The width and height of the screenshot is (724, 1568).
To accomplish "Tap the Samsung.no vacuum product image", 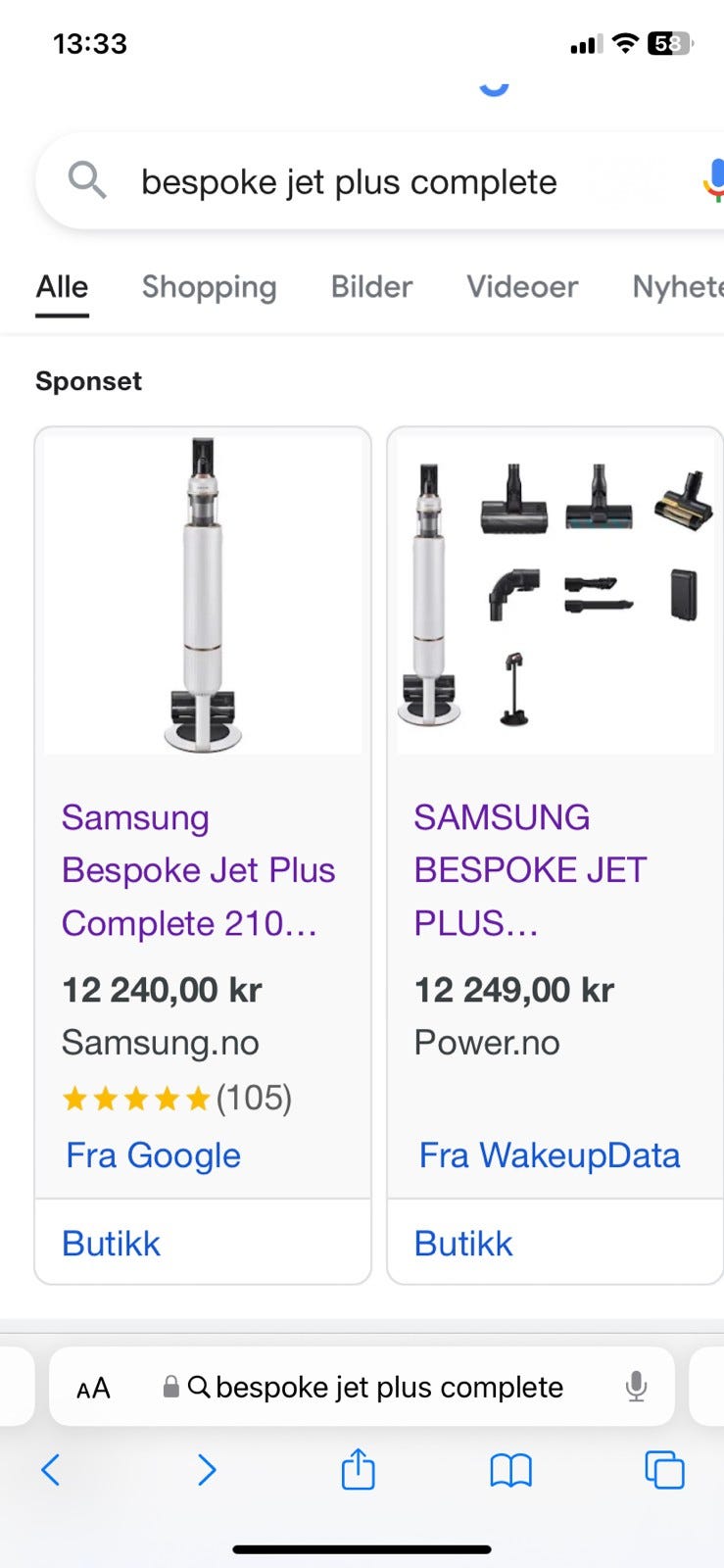I will point(203,594).
